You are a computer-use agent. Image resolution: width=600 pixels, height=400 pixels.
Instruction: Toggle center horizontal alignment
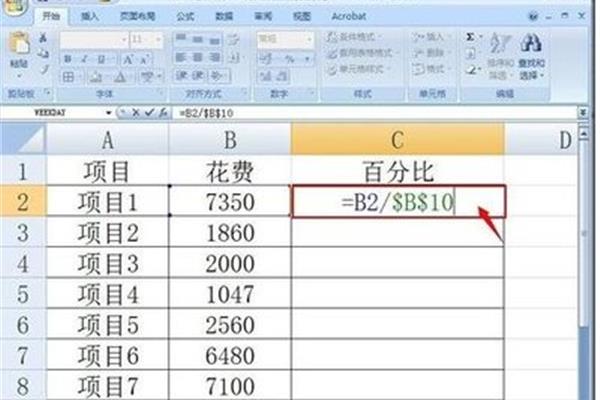coord(198,57)
